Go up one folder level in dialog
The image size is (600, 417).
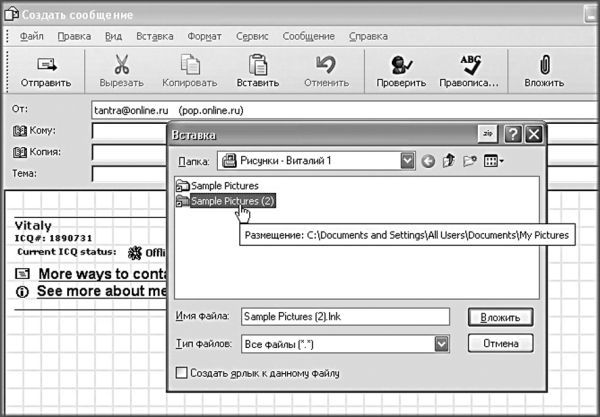[449, 161]
